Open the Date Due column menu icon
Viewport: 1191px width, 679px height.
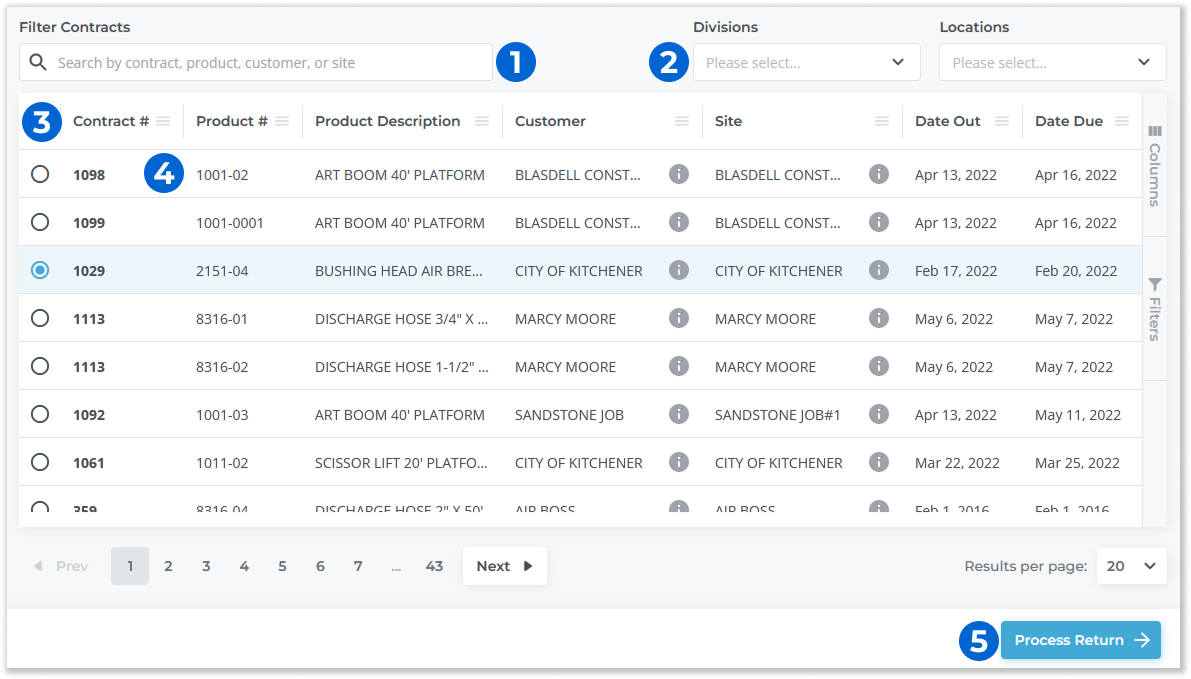[1122, 122]
